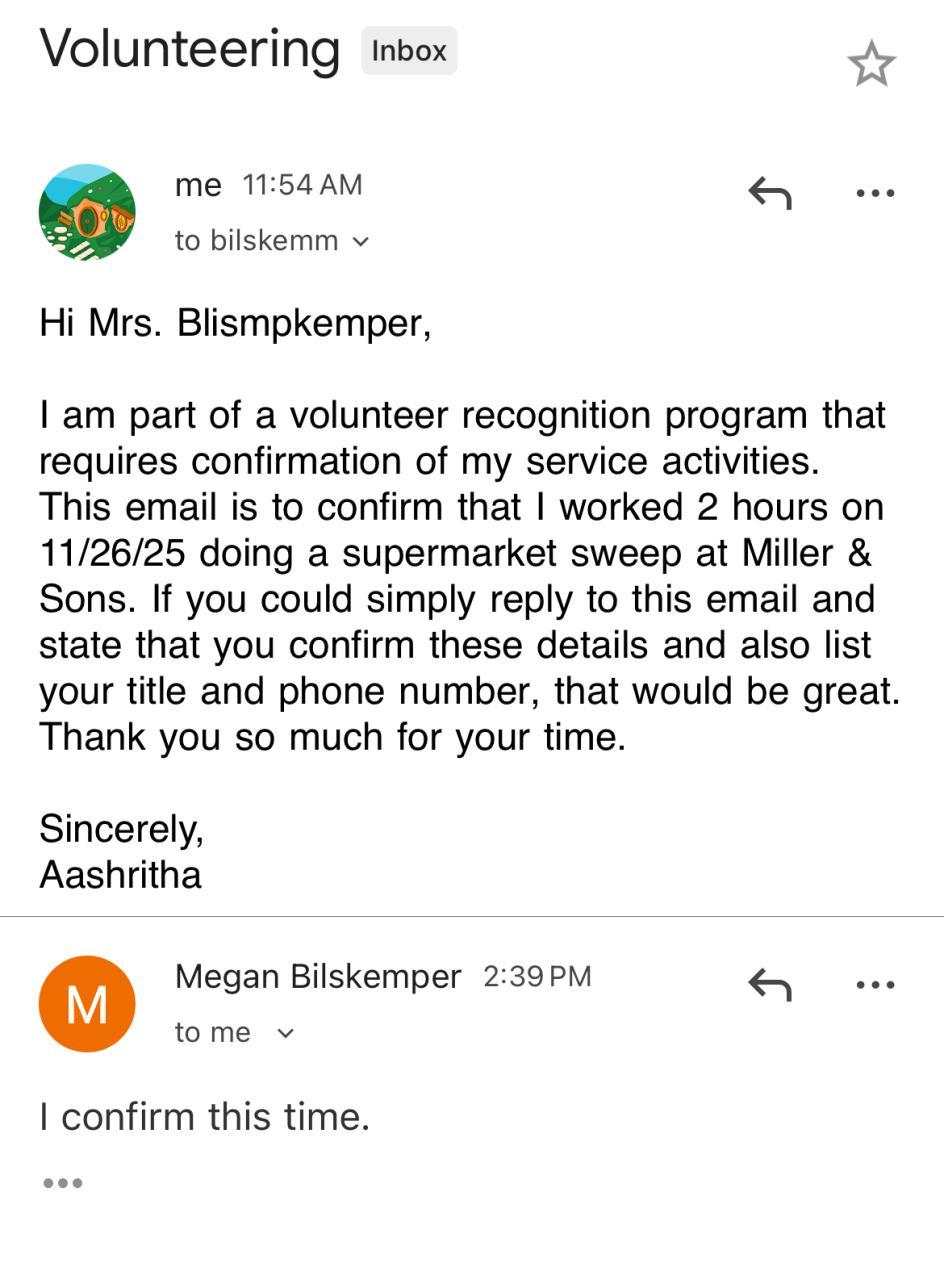944x1280 pixels.
Task: Star the Volunteering email thread
Action: pyautogui.click(x=871, y=64)
